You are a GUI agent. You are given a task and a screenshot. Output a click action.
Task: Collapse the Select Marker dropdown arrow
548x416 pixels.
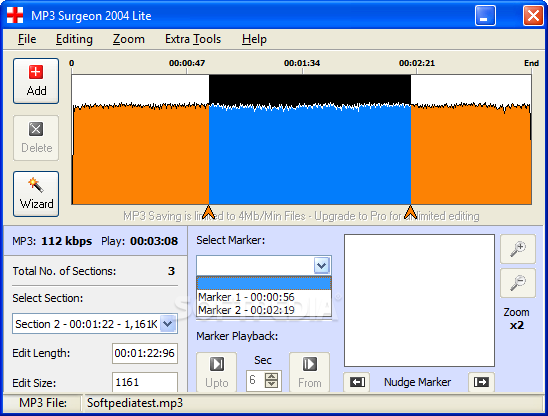[x=322, y=266]
